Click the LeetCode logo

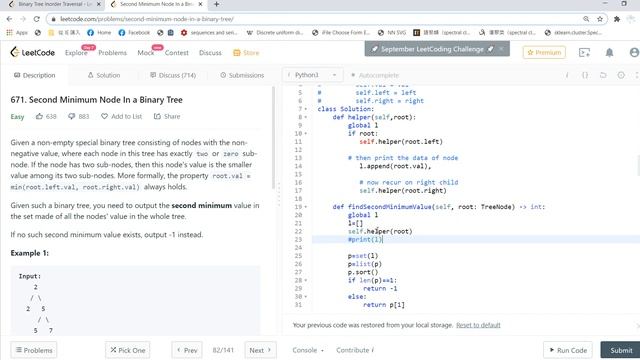pos(32,52)
